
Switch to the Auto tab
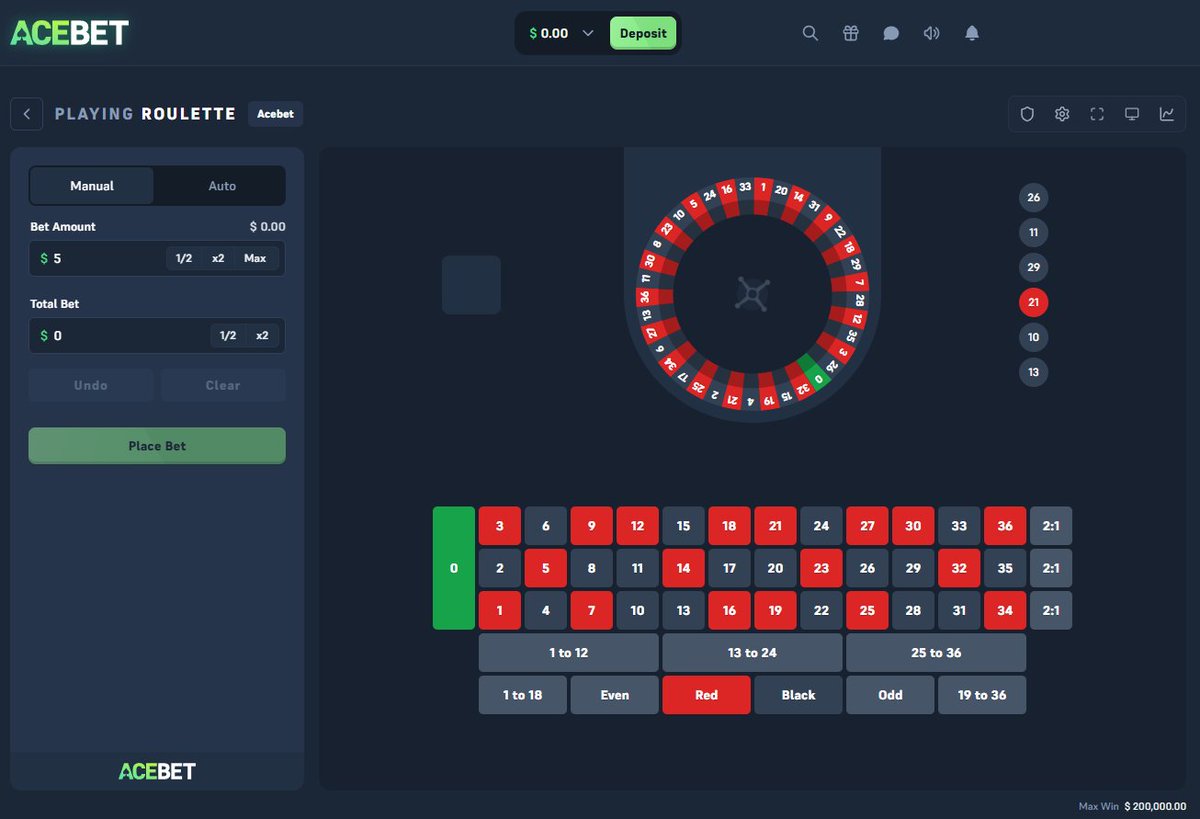[222, 186]
